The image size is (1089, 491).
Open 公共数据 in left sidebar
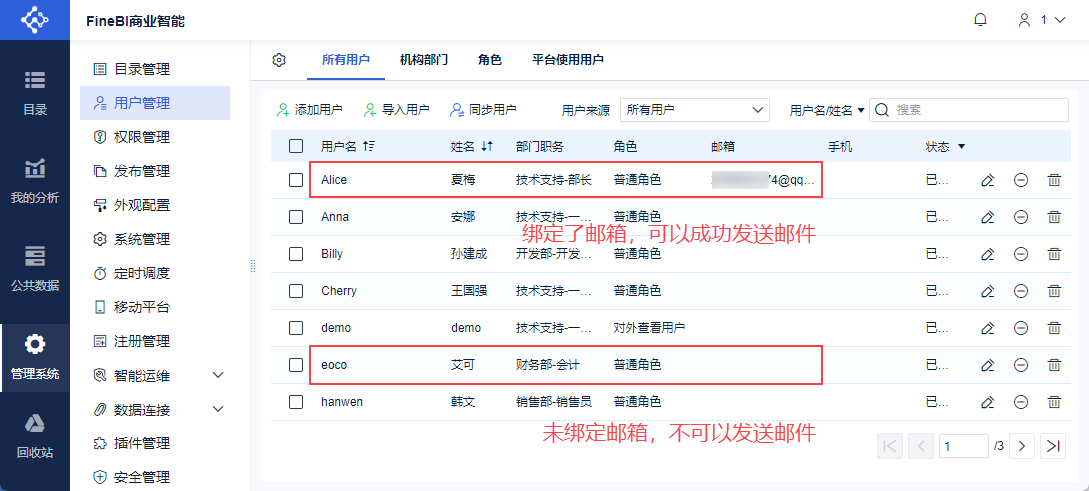35,267
